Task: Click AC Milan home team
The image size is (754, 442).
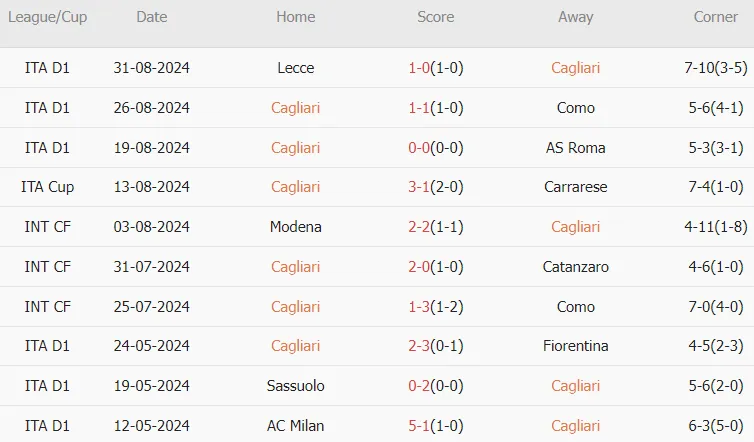Action: click(295, 426)
